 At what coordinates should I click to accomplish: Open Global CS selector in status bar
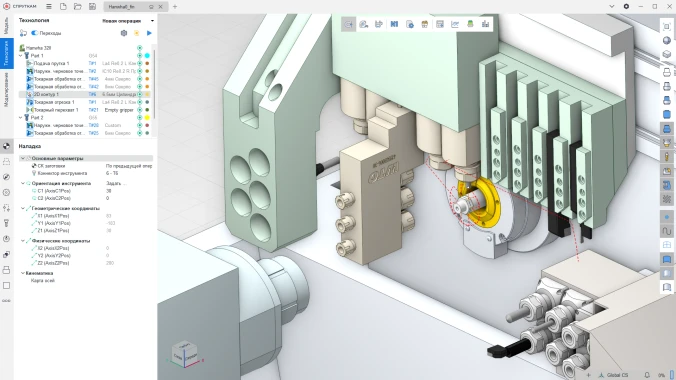coord(613,375)
